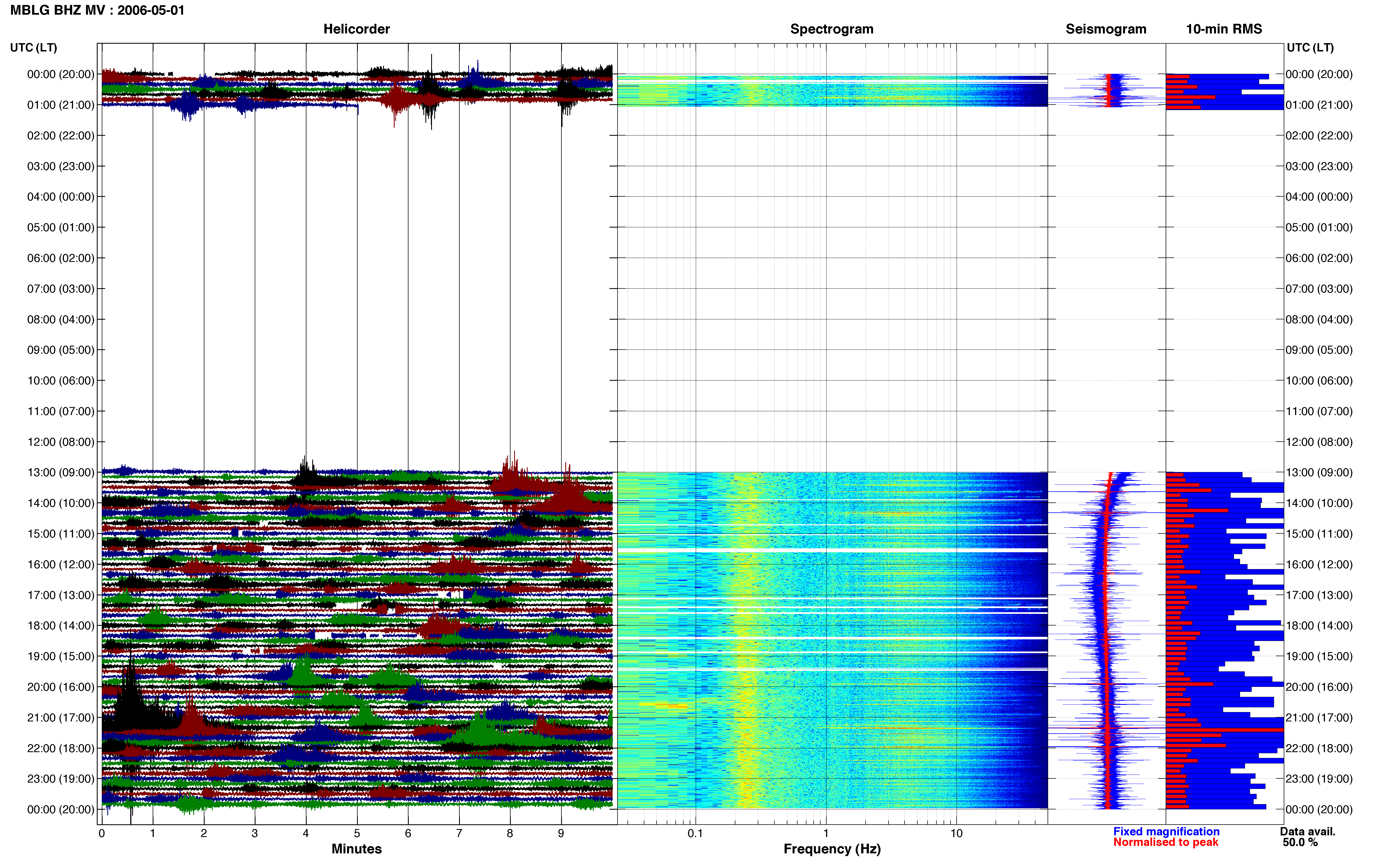Viewport: 1388px width, 868px height.
Task: Click the red 'Normalised to peak' legend text
Action: (x=1165, y=842)
